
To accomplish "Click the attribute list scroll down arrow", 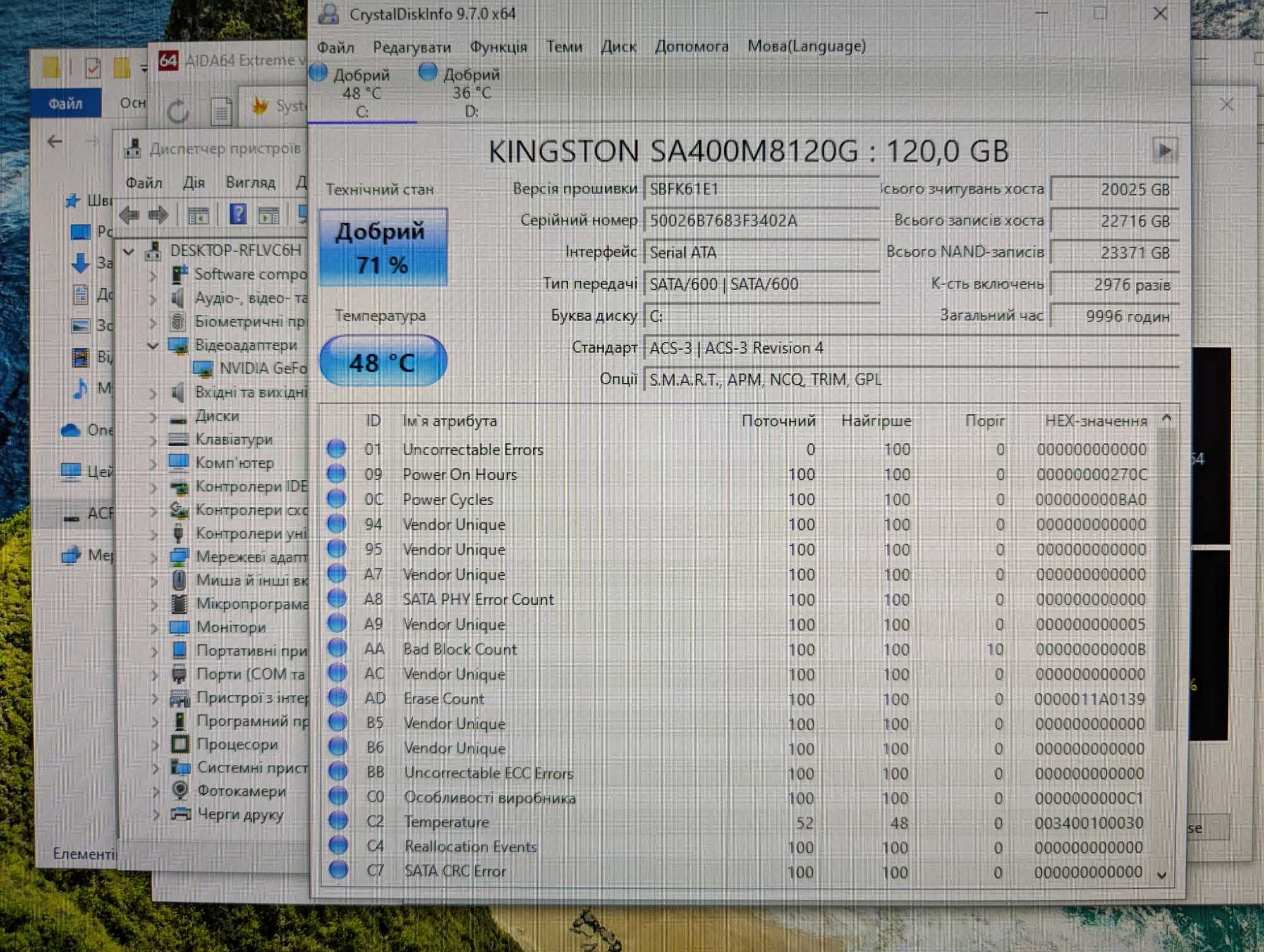I will [1162, 876].
